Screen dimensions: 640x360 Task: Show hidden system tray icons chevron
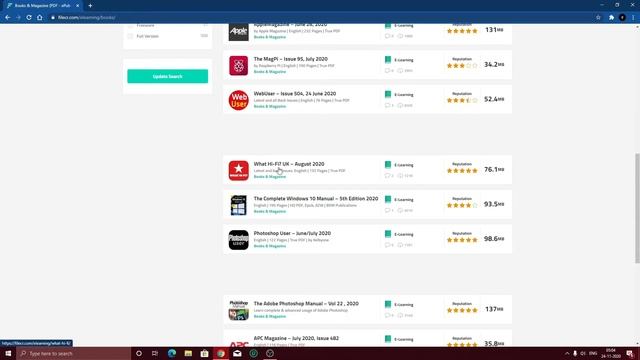pos(567,353)
